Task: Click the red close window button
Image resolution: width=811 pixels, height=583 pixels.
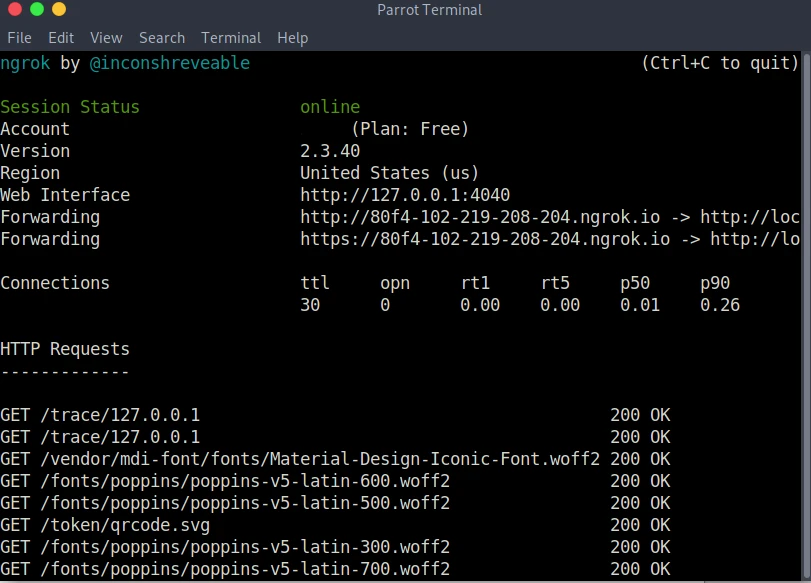Action: tap(13, 10)
